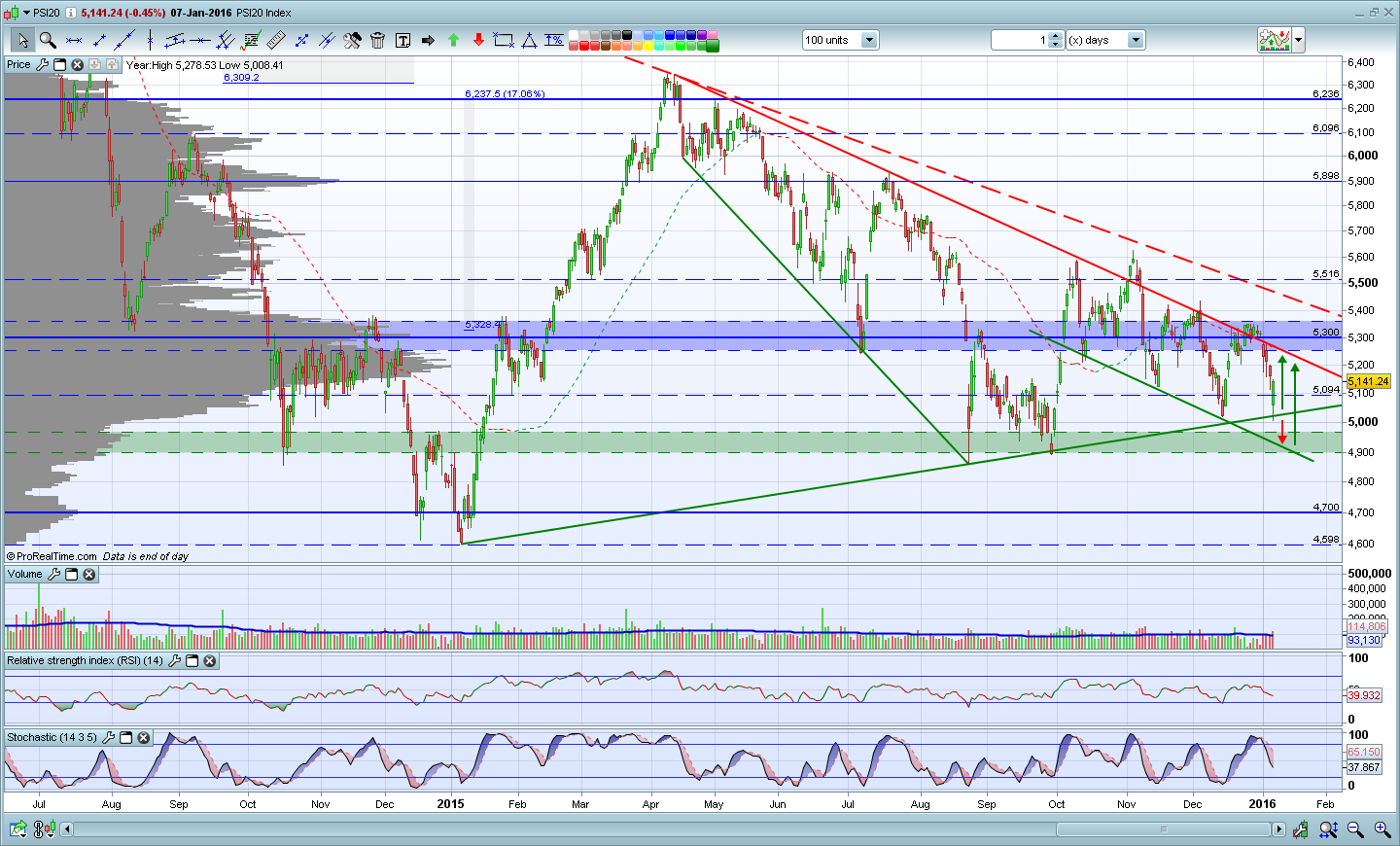Click the trash can to delete drawings
Image resolution: width=1400 pixels, height=846 pixels.
pyautogui.click(x=377, y=40)
